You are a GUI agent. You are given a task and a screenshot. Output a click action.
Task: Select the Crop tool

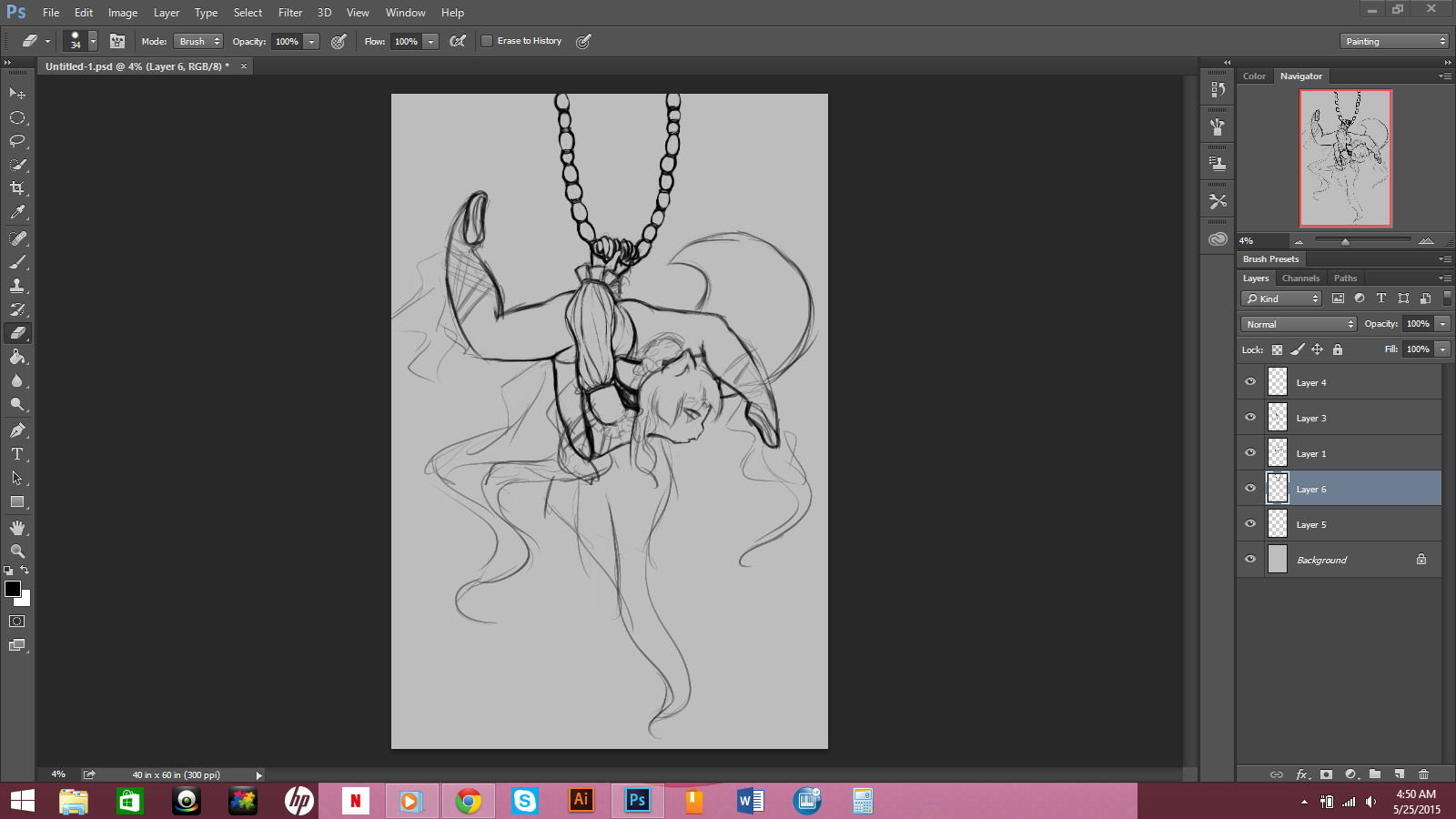(17, 188)
